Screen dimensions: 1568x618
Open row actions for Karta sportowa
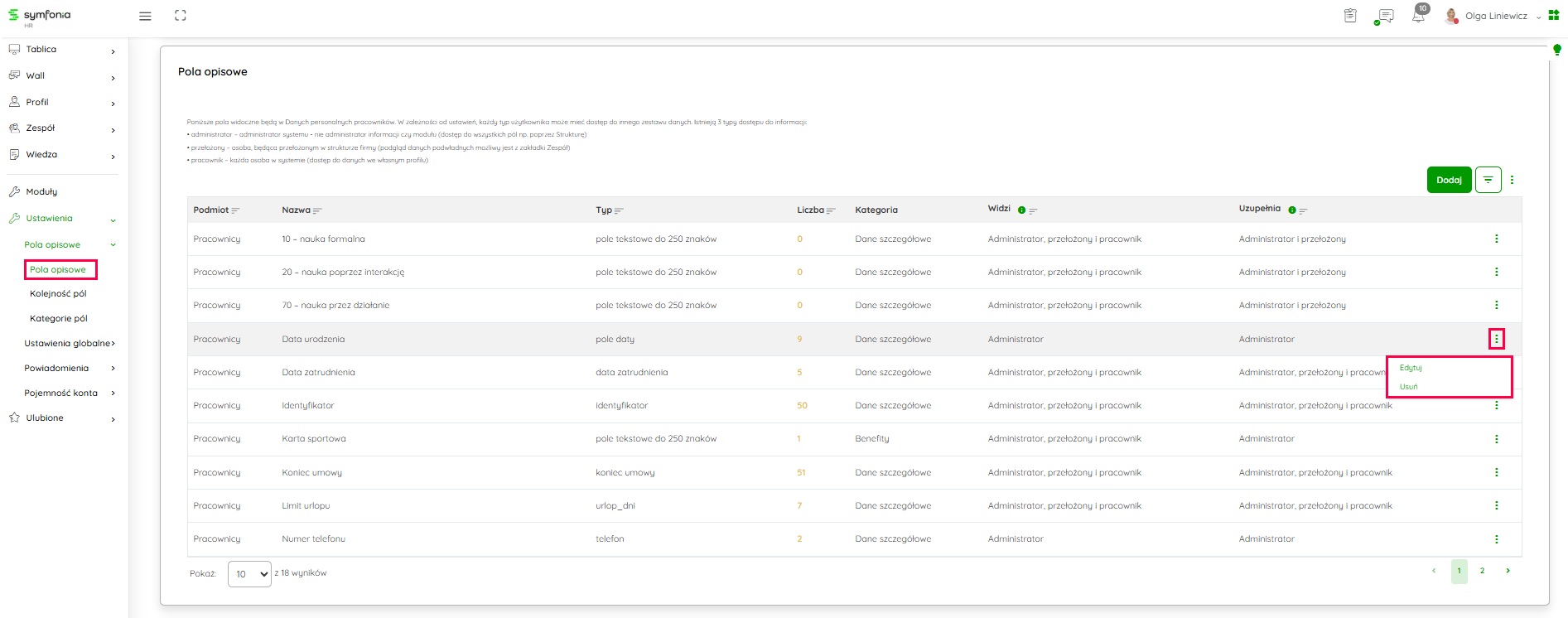coord(1496,439)
